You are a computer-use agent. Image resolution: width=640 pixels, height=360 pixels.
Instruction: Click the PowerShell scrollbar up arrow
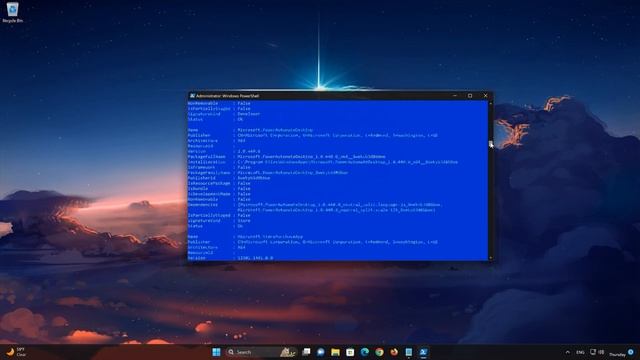pos(490,103)
